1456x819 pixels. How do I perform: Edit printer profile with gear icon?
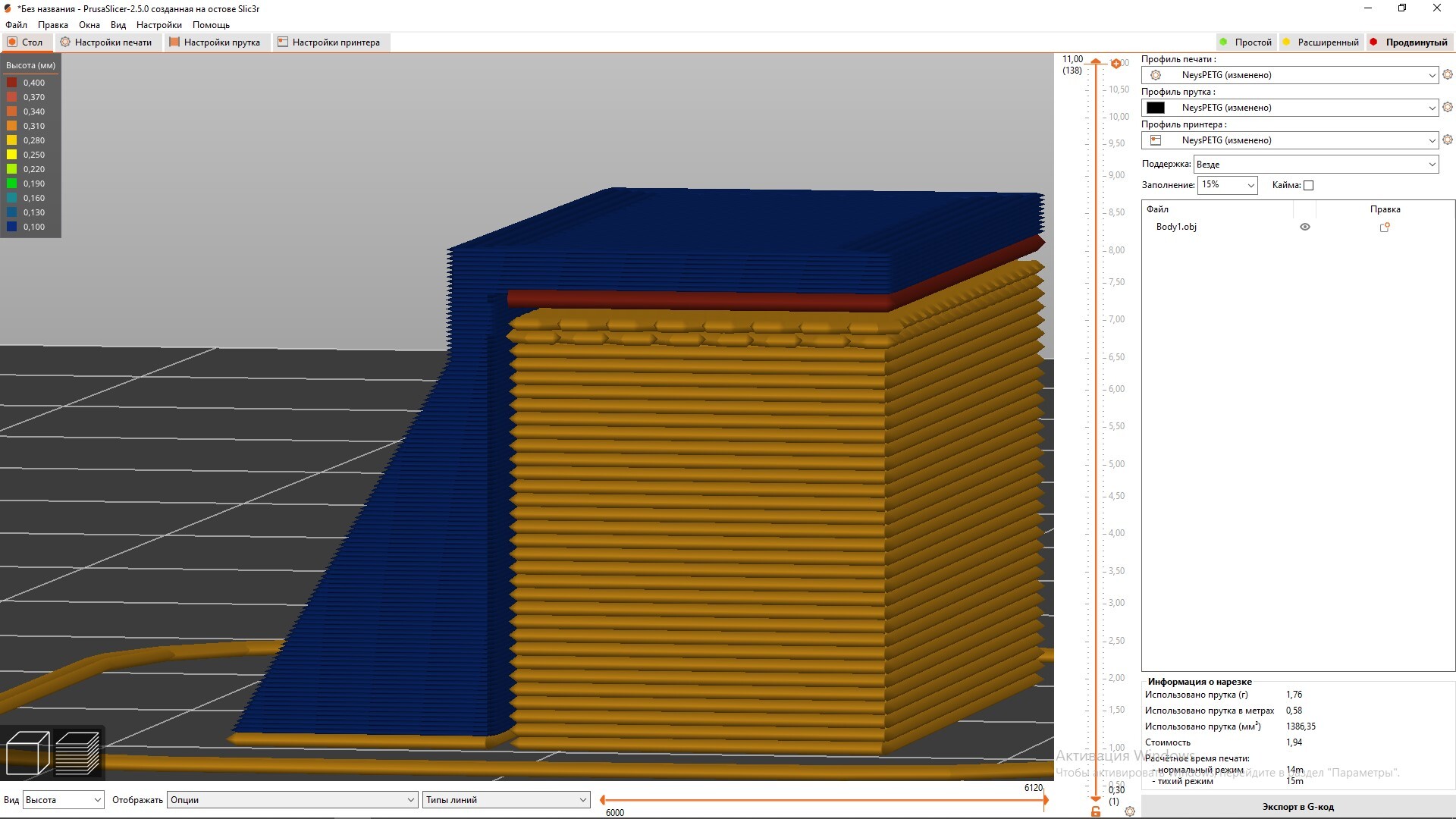[x=1448, y=140]
